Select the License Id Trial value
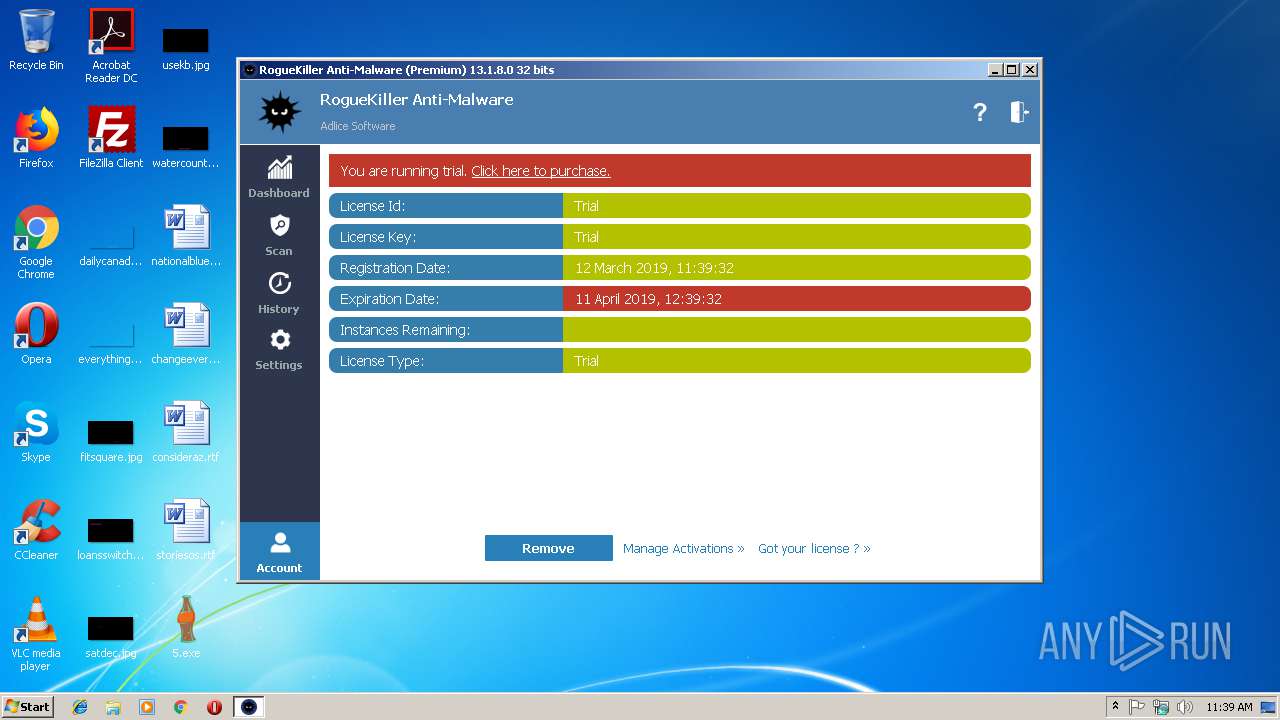Image resolution: width=1280 pixels, height=720 pixels. 586,206
